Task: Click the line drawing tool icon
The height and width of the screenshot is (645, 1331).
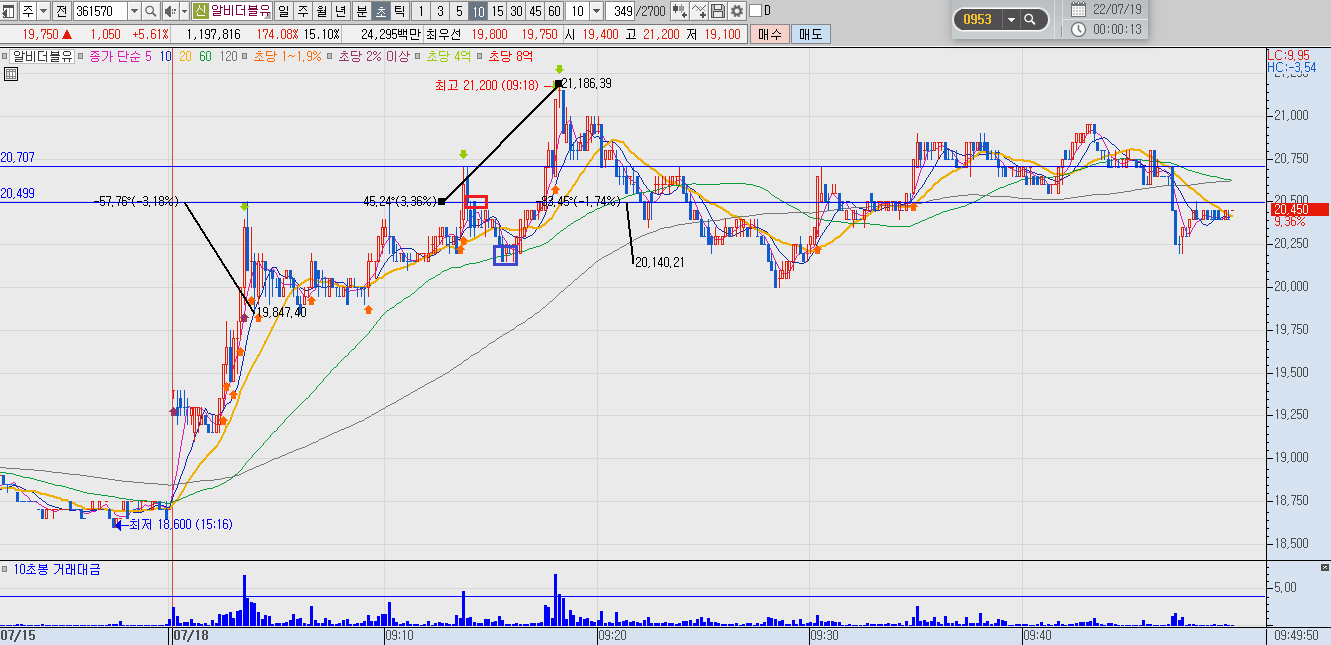Action: point(700,11)
